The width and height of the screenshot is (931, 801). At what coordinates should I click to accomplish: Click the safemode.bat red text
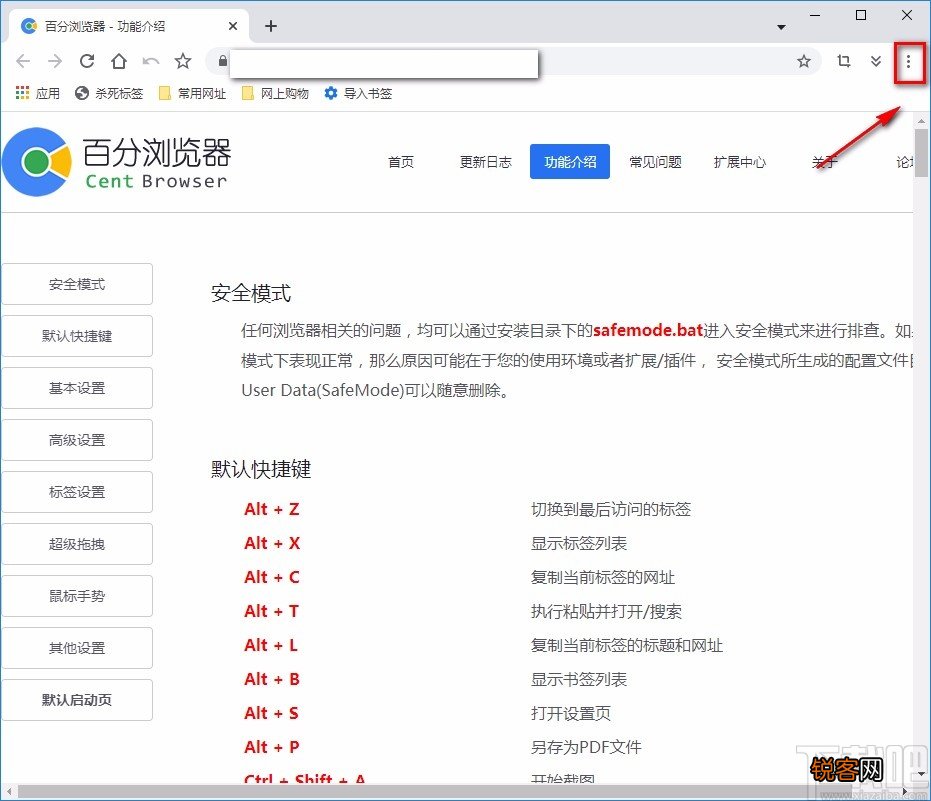(648, 330)
